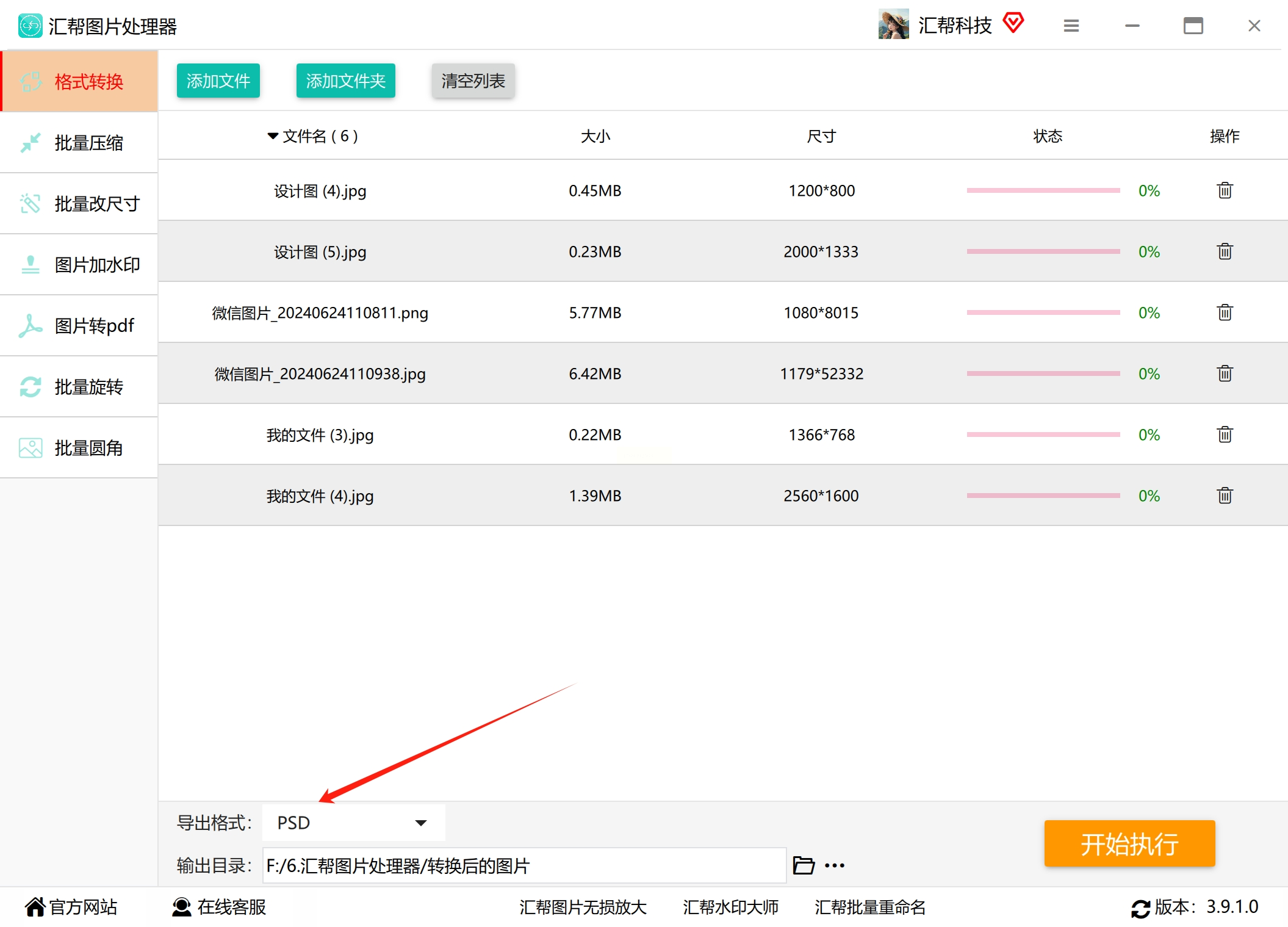Click the red VIP diamond icon
The height and width of the screenshot is (927, 1288).
point(1013,23)
